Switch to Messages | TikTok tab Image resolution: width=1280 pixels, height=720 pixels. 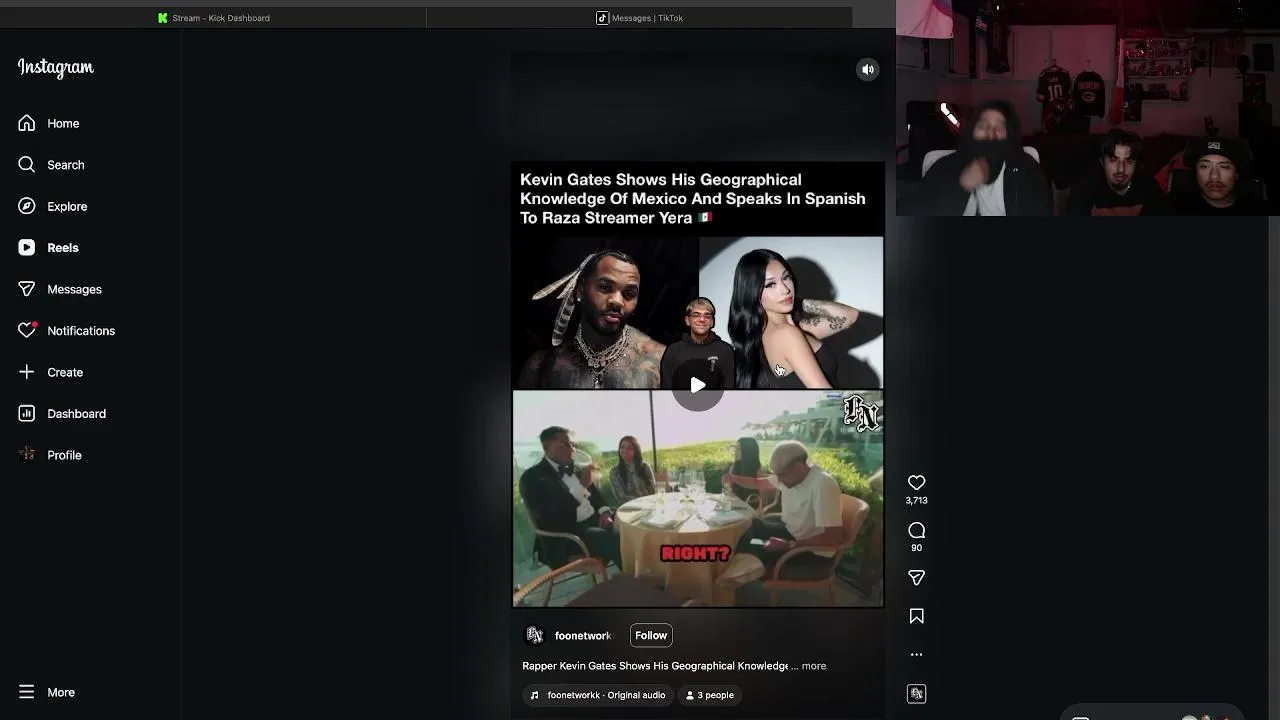640,18
